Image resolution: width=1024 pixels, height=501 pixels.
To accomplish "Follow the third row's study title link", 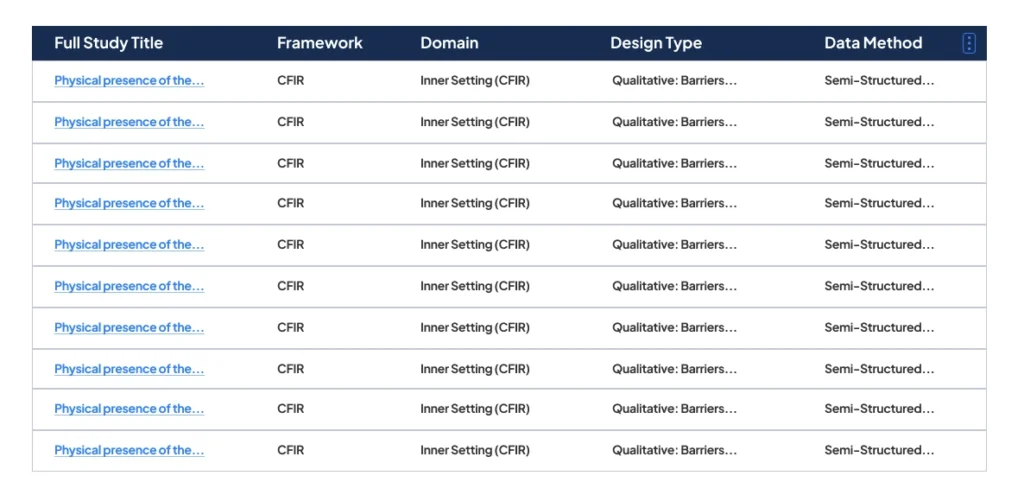I will click(129, 163).
